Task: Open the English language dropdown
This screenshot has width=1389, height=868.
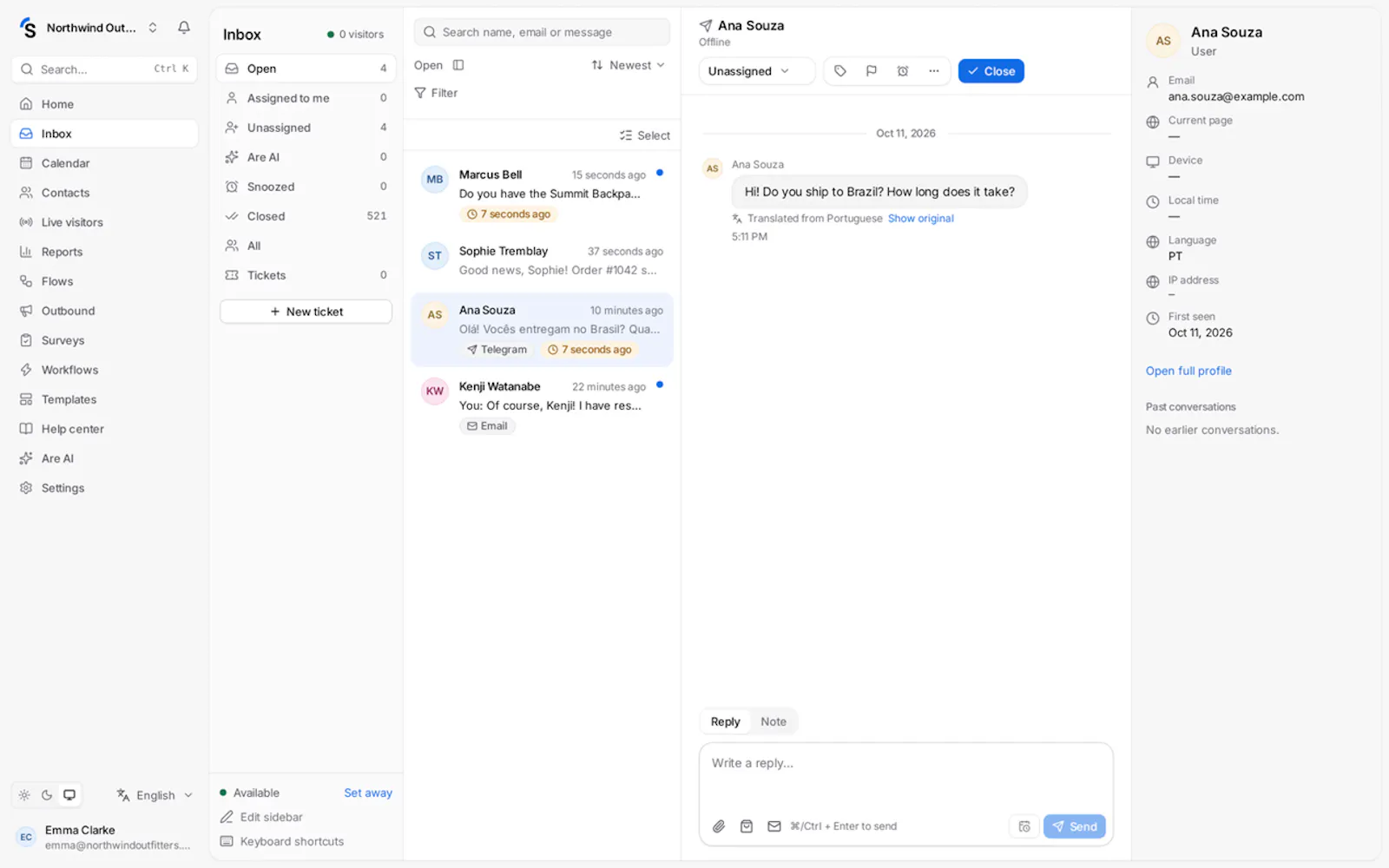Action: coord(155,795)
